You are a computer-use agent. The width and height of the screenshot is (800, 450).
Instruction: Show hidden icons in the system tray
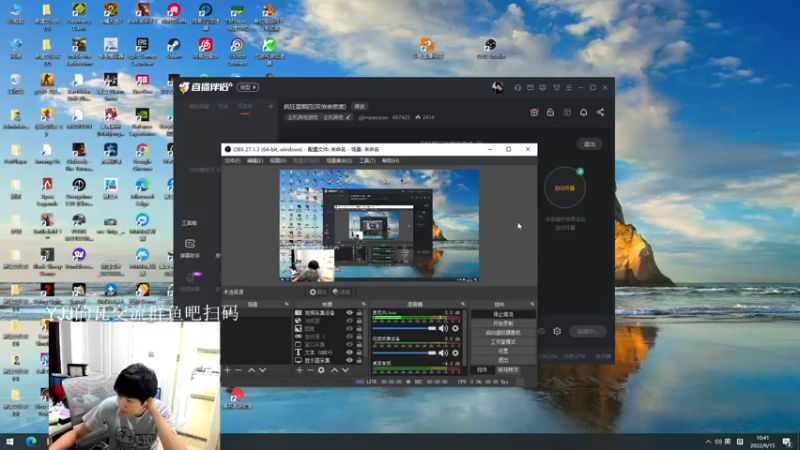(708, 442)
